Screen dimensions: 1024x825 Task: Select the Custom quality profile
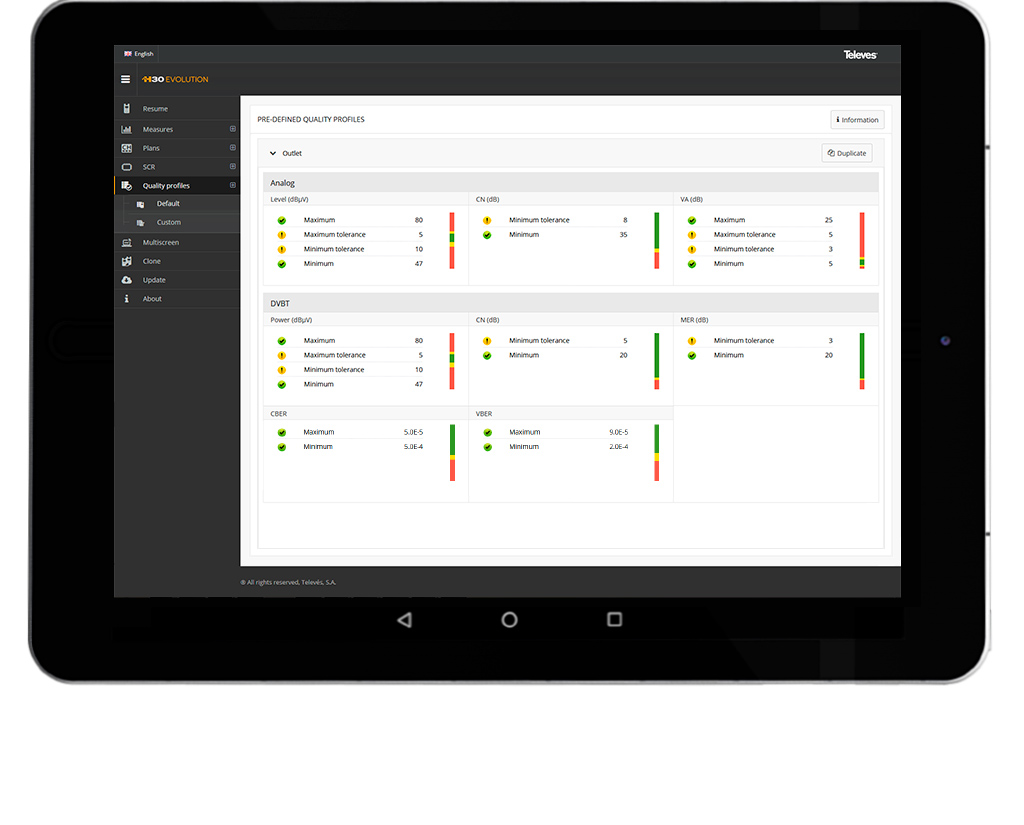click(168, 223)
